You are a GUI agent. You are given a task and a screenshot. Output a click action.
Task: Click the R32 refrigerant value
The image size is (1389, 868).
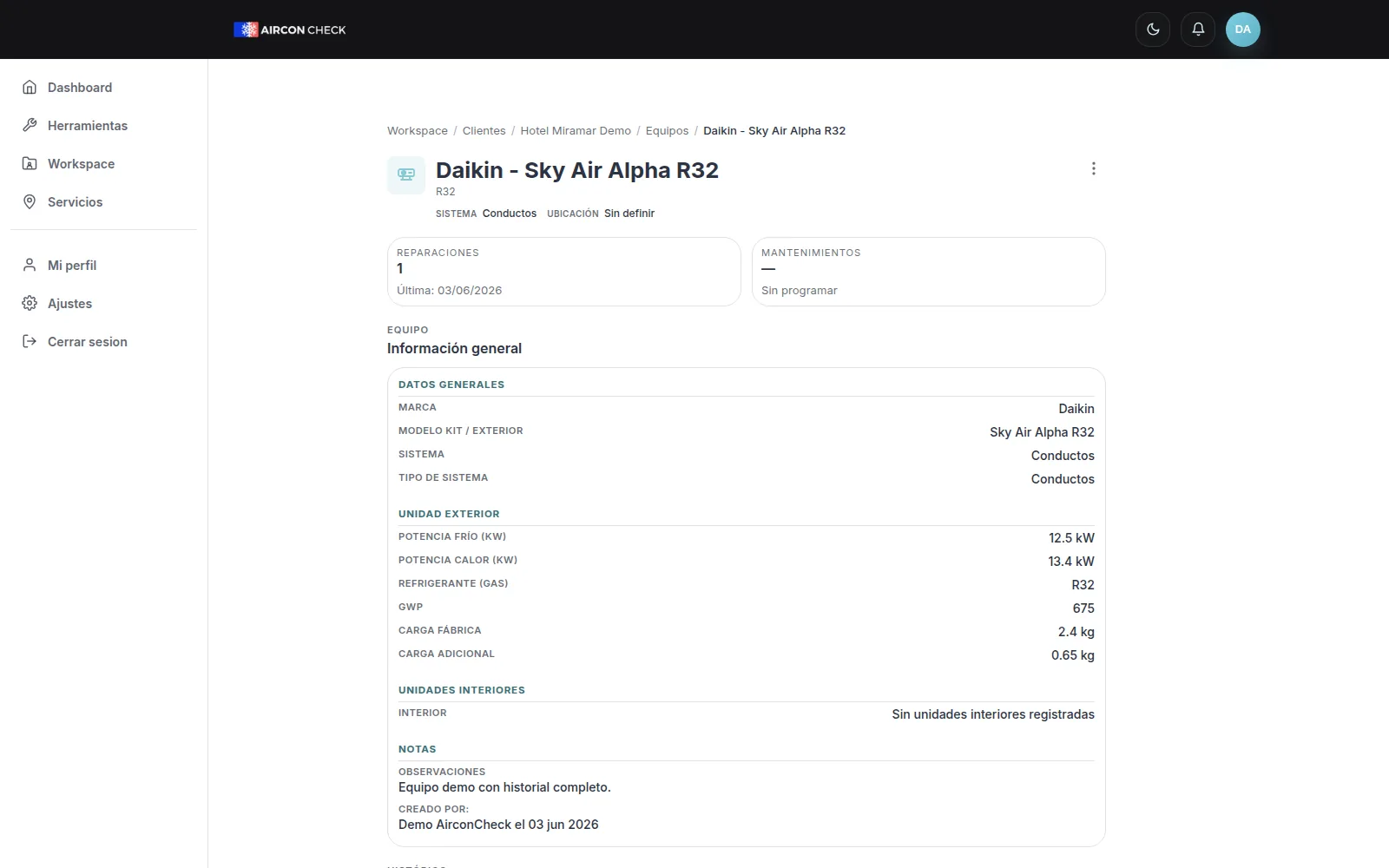1083,585
